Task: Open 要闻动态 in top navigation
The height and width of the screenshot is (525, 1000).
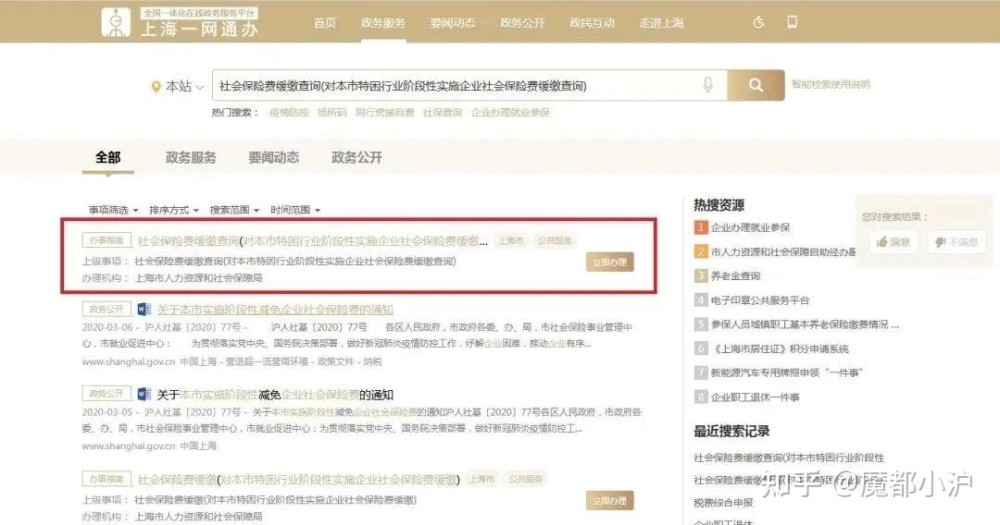Action: (x=452, y=23)
